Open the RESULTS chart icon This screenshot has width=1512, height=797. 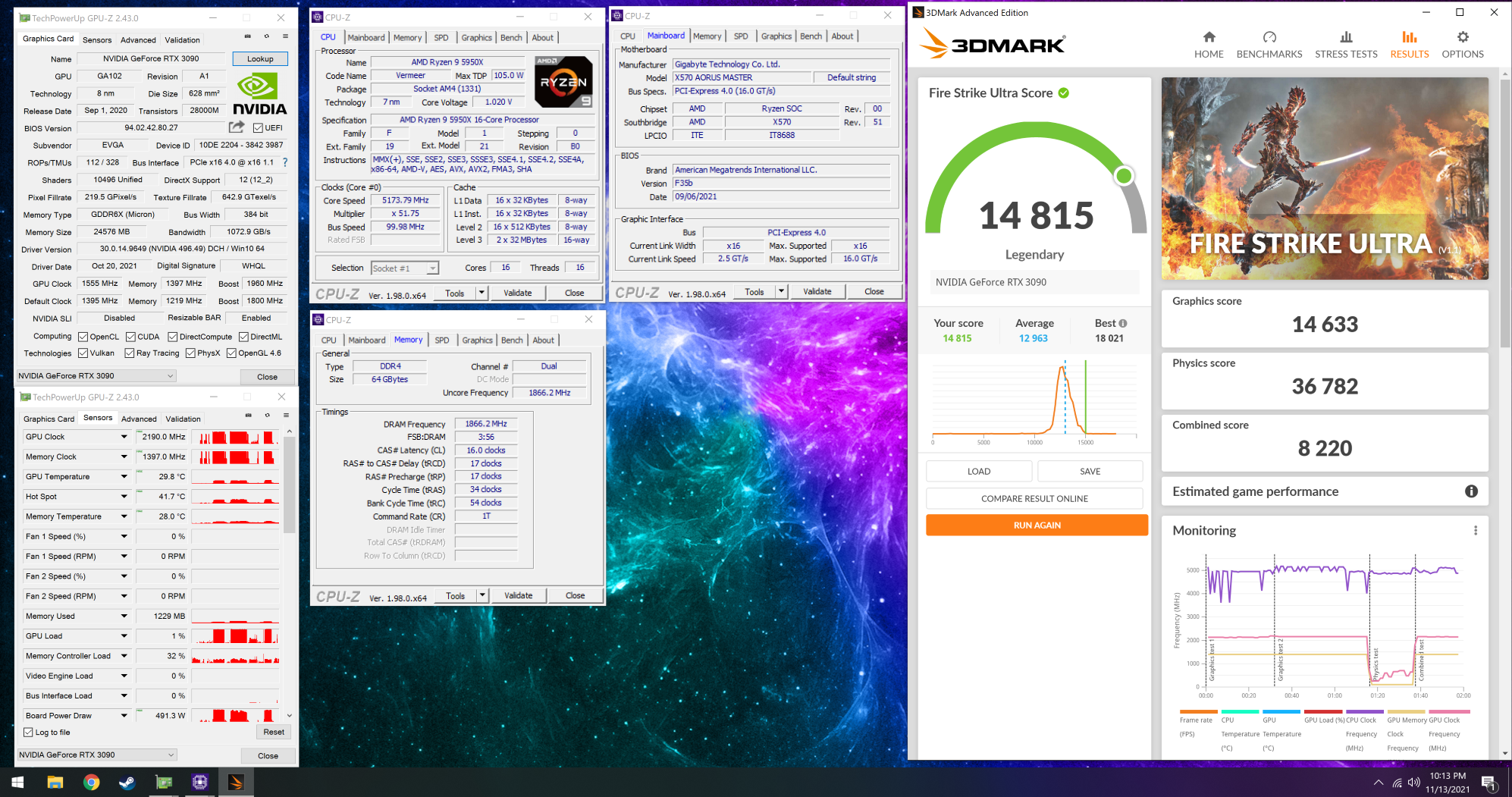tap(1409, 37)
